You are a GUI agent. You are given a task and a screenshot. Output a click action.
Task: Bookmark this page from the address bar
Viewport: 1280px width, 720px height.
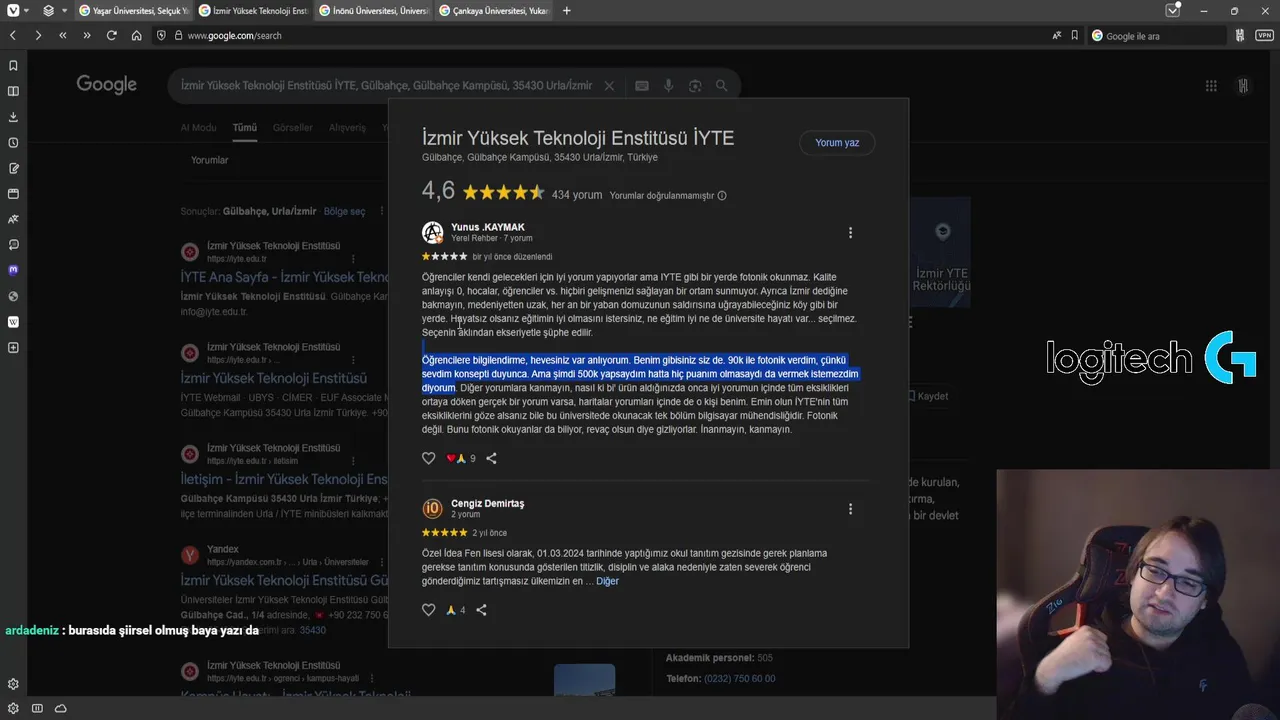[x=1075, y=35]
